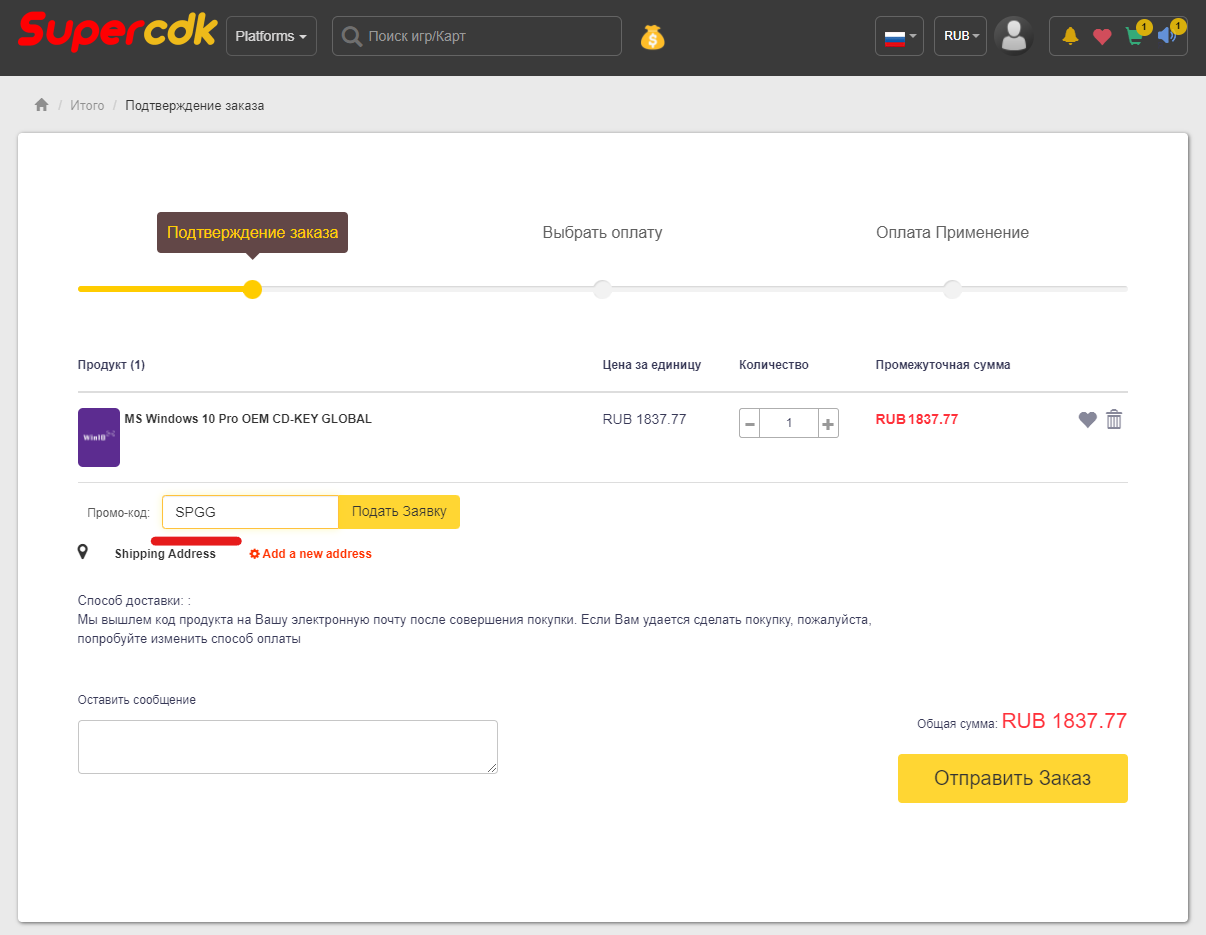Click the Количество column header

coord(774,365)
